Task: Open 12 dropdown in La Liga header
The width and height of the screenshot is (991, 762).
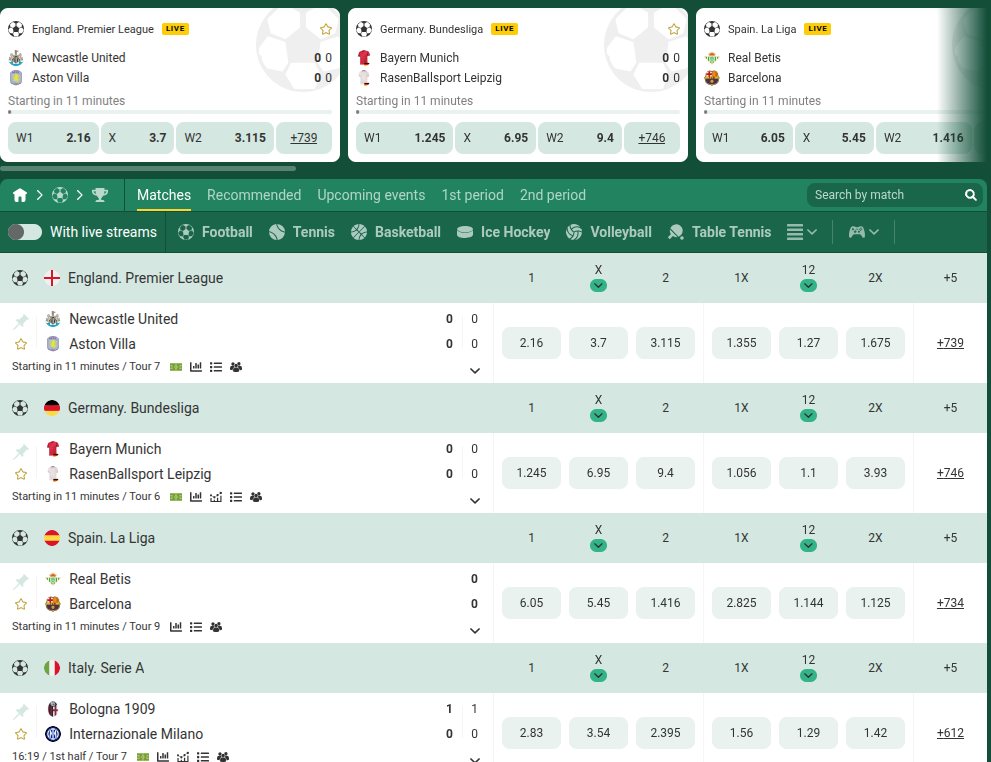Action: click(808, 545)
